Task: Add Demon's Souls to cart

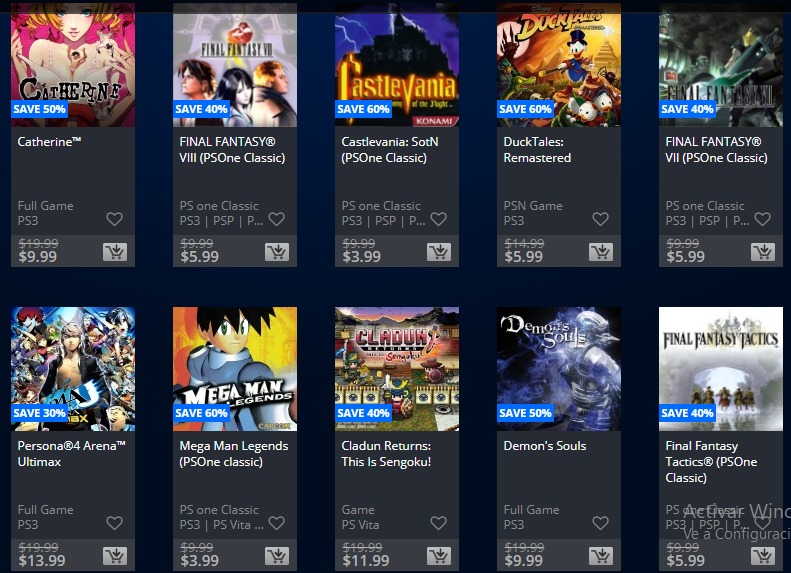Action: click(601, 556)
